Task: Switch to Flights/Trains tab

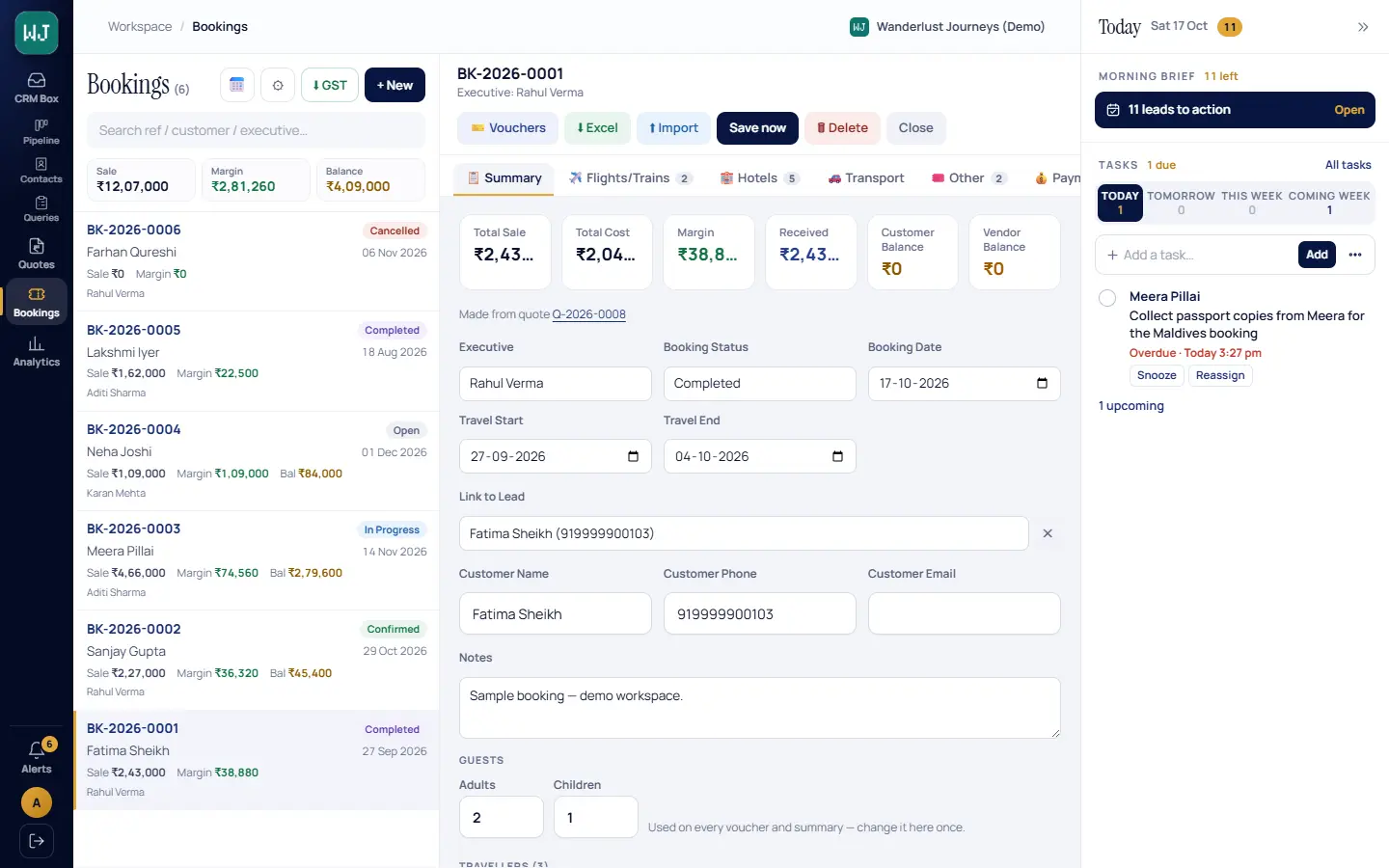Action: coord(630,178)
